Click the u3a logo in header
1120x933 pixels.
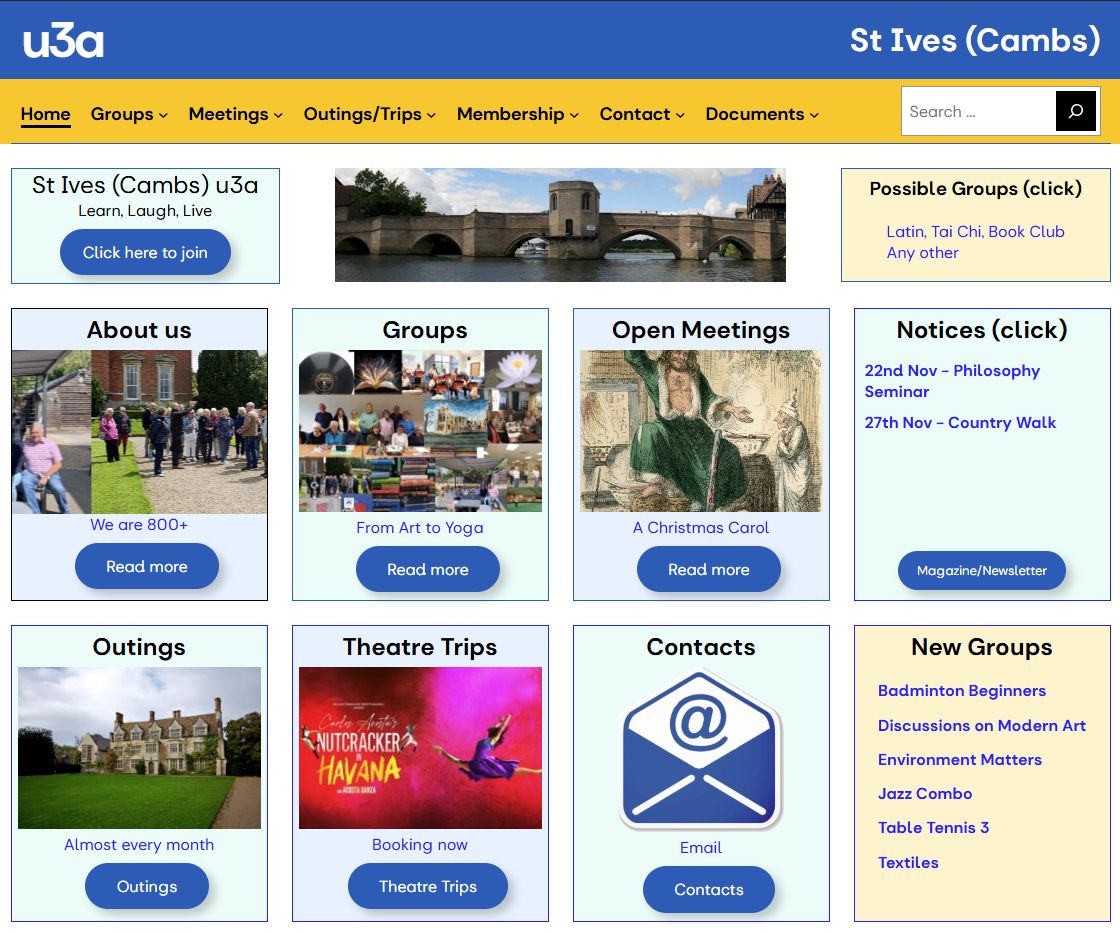[63, 41]
